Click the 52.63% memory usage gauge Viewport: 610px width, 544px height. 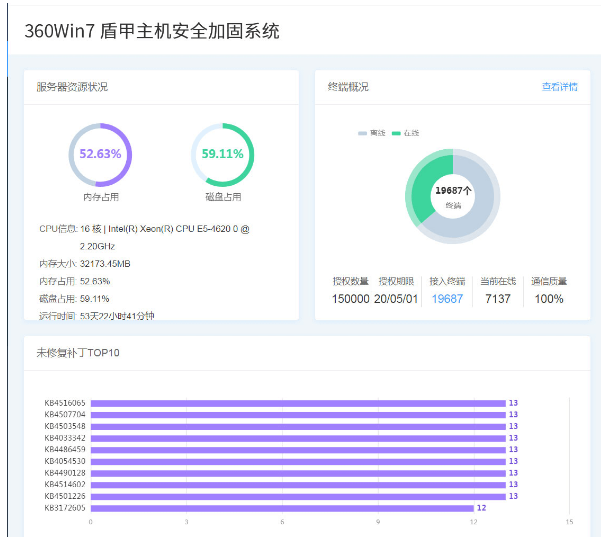[100, 154]
